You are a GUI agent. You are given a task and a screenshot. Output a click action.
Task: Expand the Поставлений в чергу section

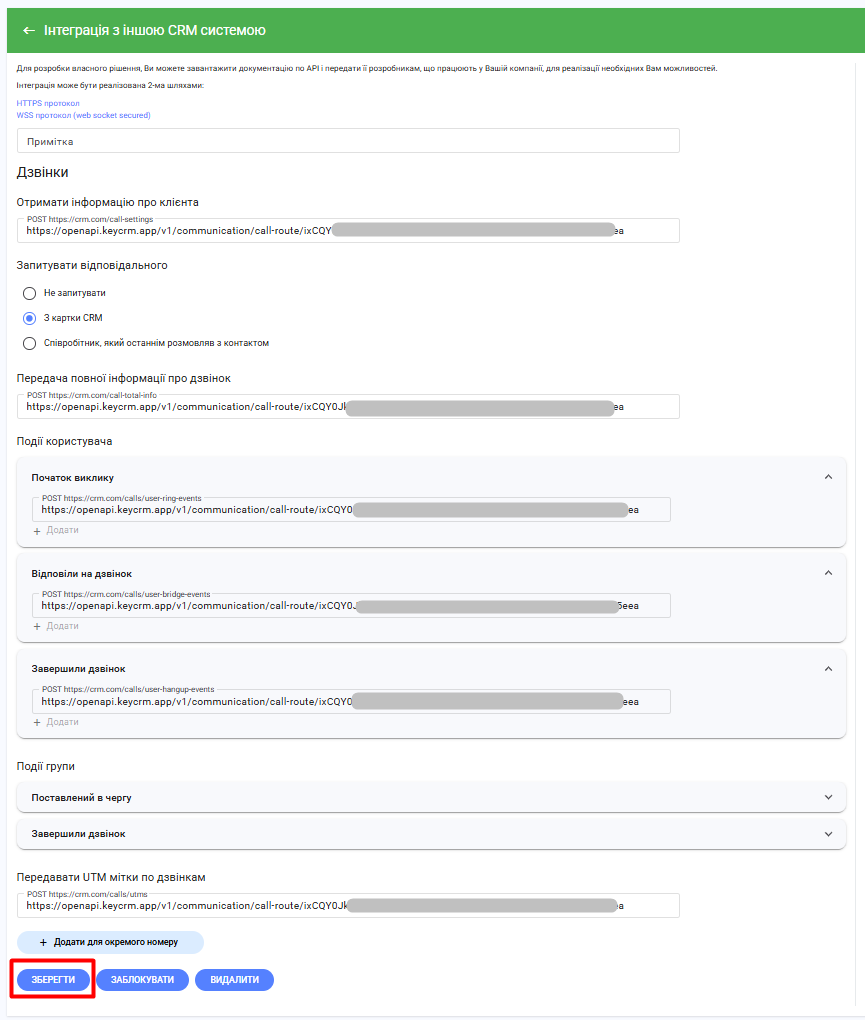[x=828, y=797]
